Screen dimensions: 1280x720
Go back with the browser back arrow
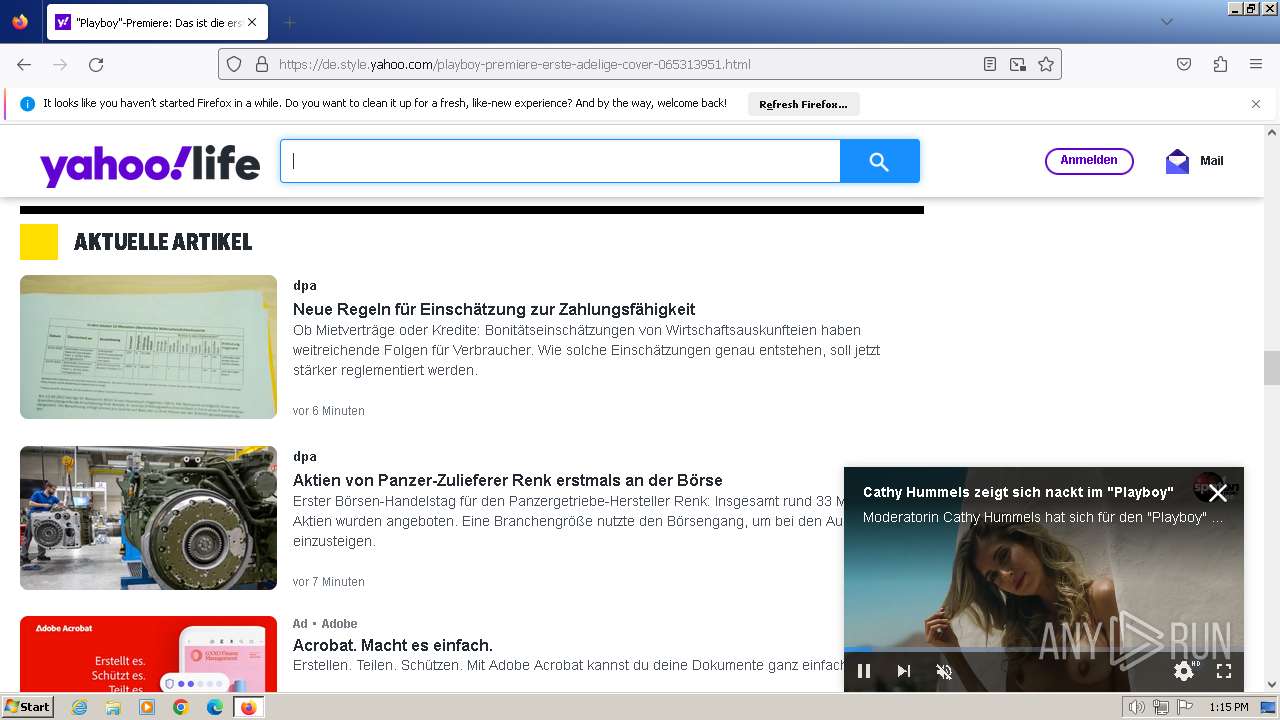pyautogui.click(x=24, y=64)
